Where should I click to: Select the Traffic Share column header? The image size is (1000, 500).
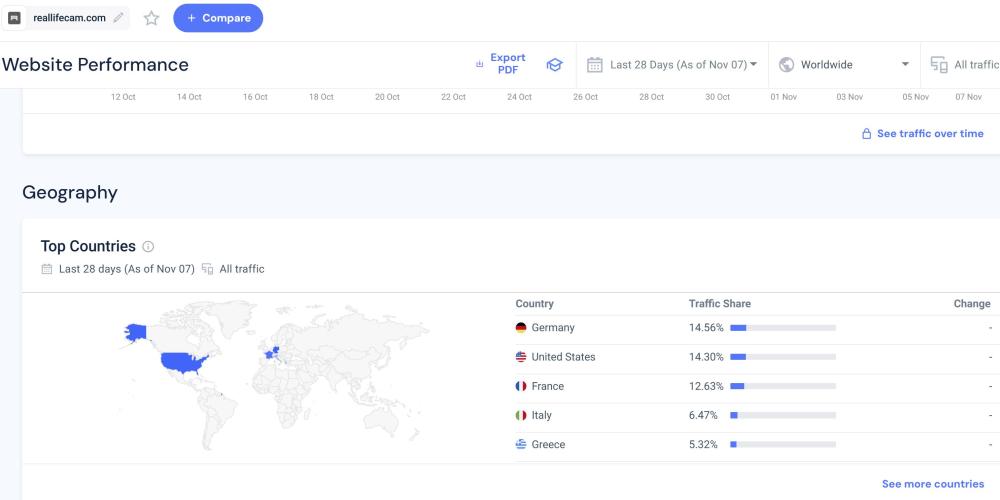pos(719,304)
